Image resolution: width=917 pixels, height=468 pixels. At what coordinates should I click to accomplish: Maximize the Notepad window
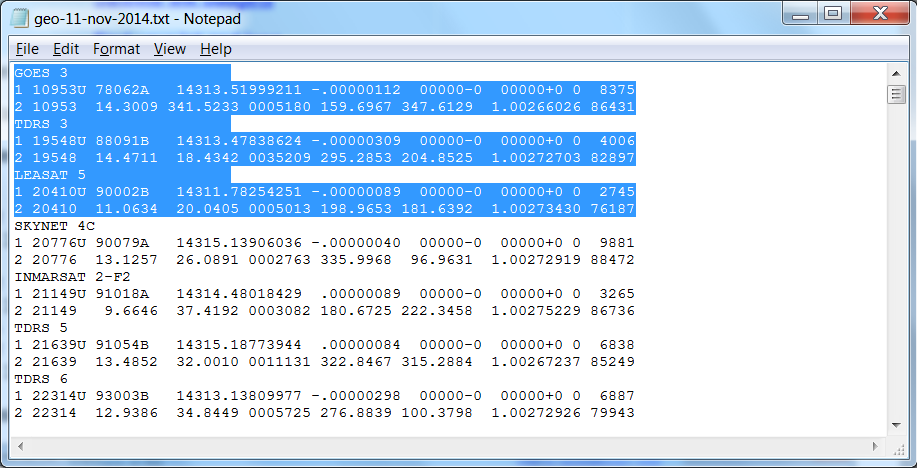(x=833, y=14)
